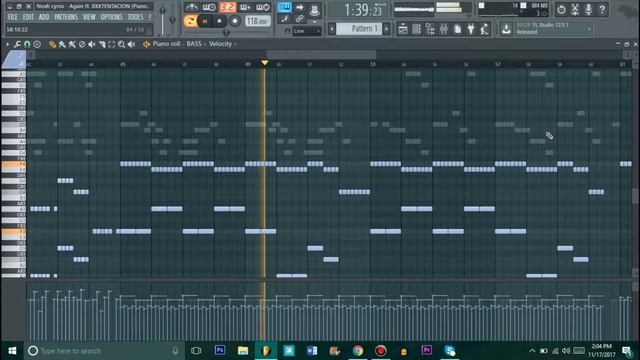Select the slice tool
Screen dimensions: 640x360
click(102, 44)
